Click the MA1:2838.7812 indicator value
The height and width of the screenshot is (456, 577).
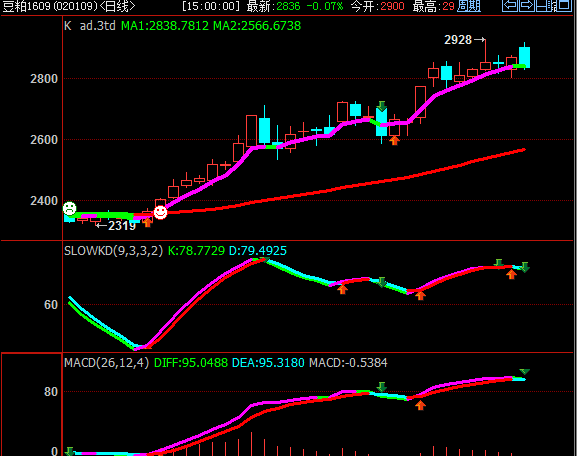pyautogui.click(x=165, y=26)
